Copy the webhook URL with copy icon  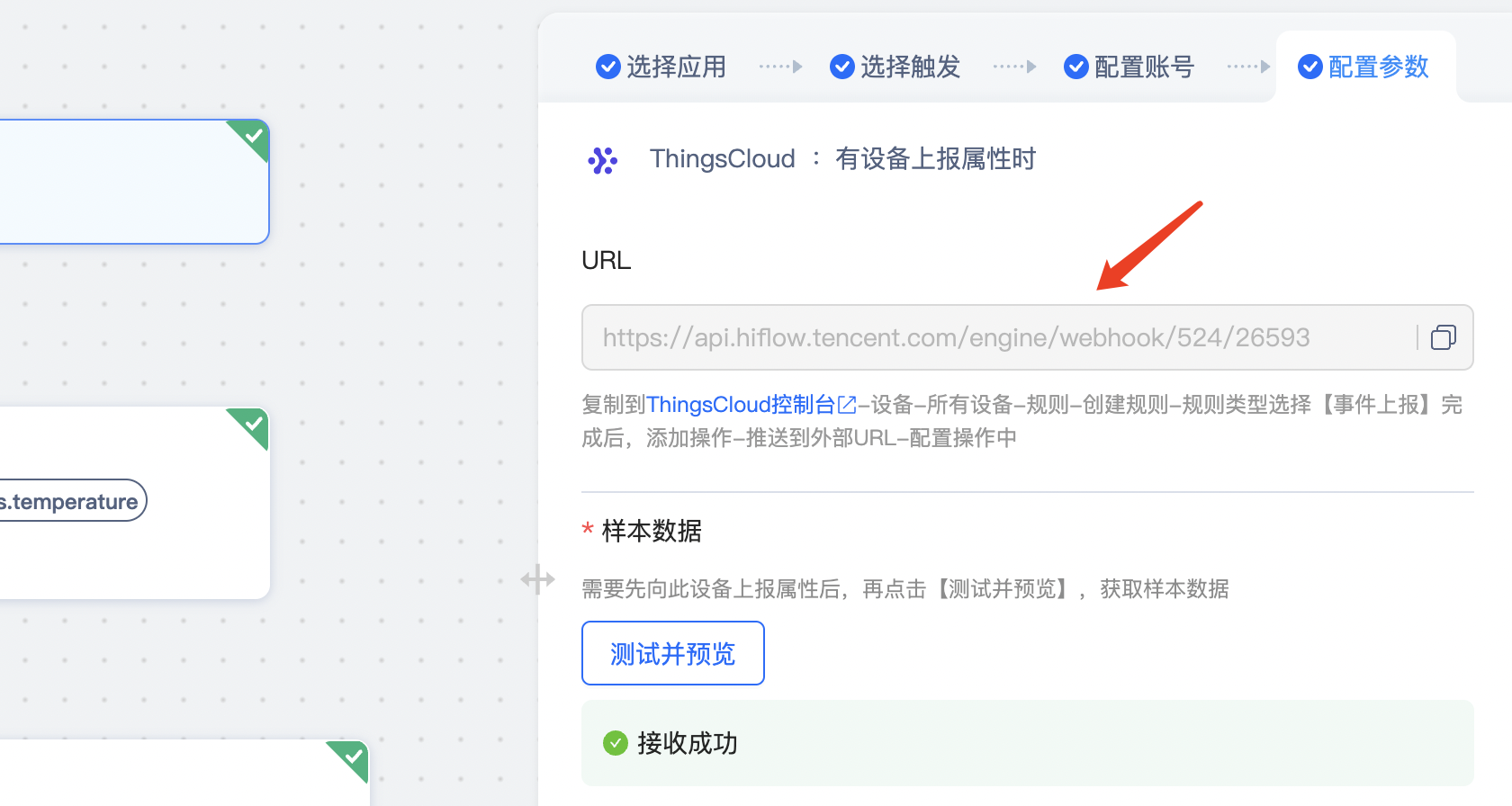coord(1443,337)
